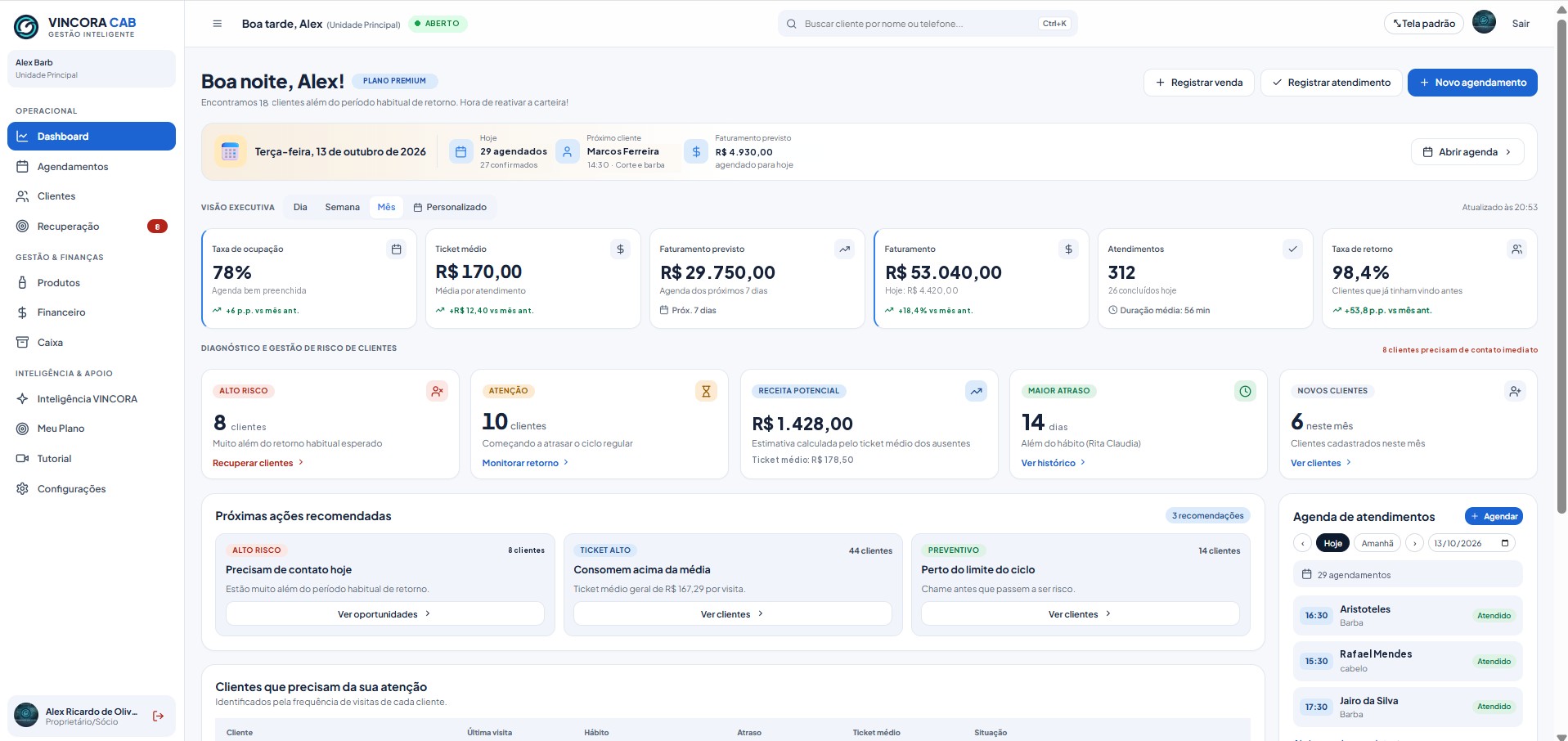This screenshot has width=1568, height=741.
Task: Click Registrar atendimento button
Action: point(1331,83)
